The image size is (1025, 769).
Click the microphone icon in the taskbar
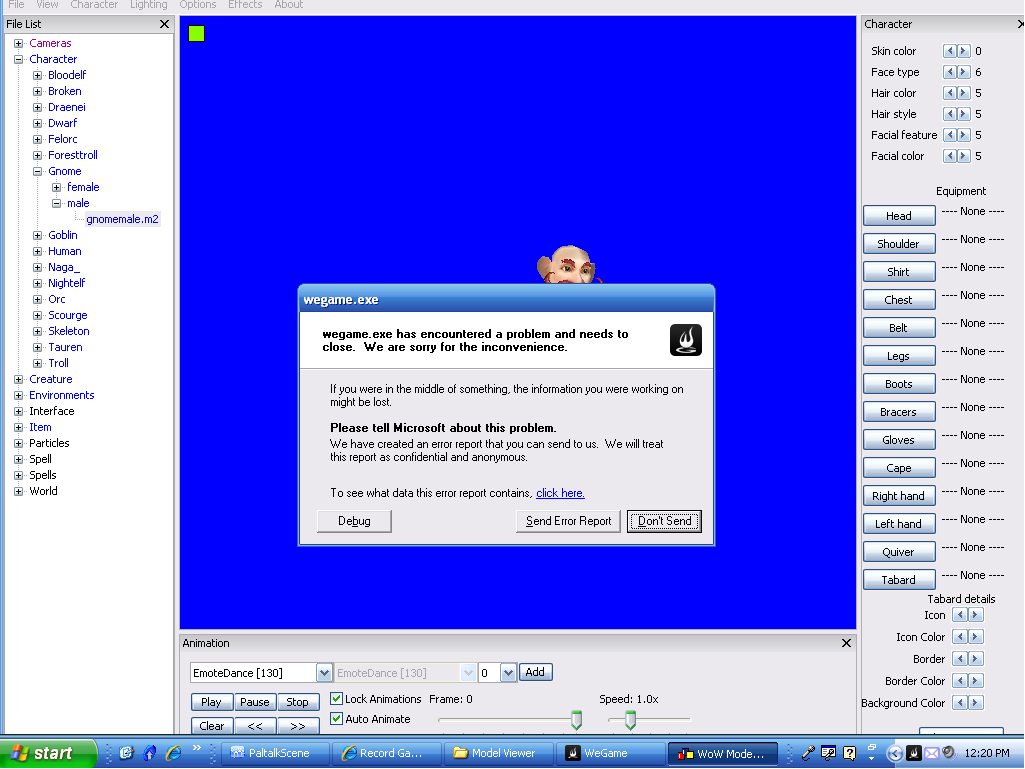808,753
